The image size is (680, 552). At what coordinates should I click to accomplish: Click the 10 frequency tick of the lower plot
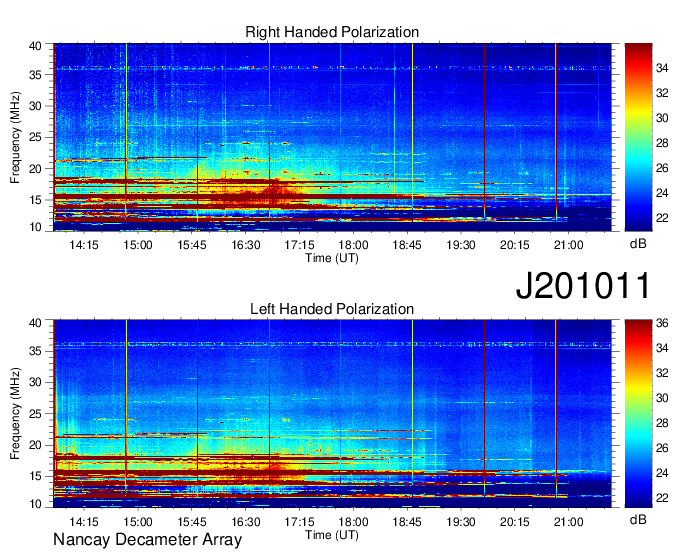pos(35,504)
